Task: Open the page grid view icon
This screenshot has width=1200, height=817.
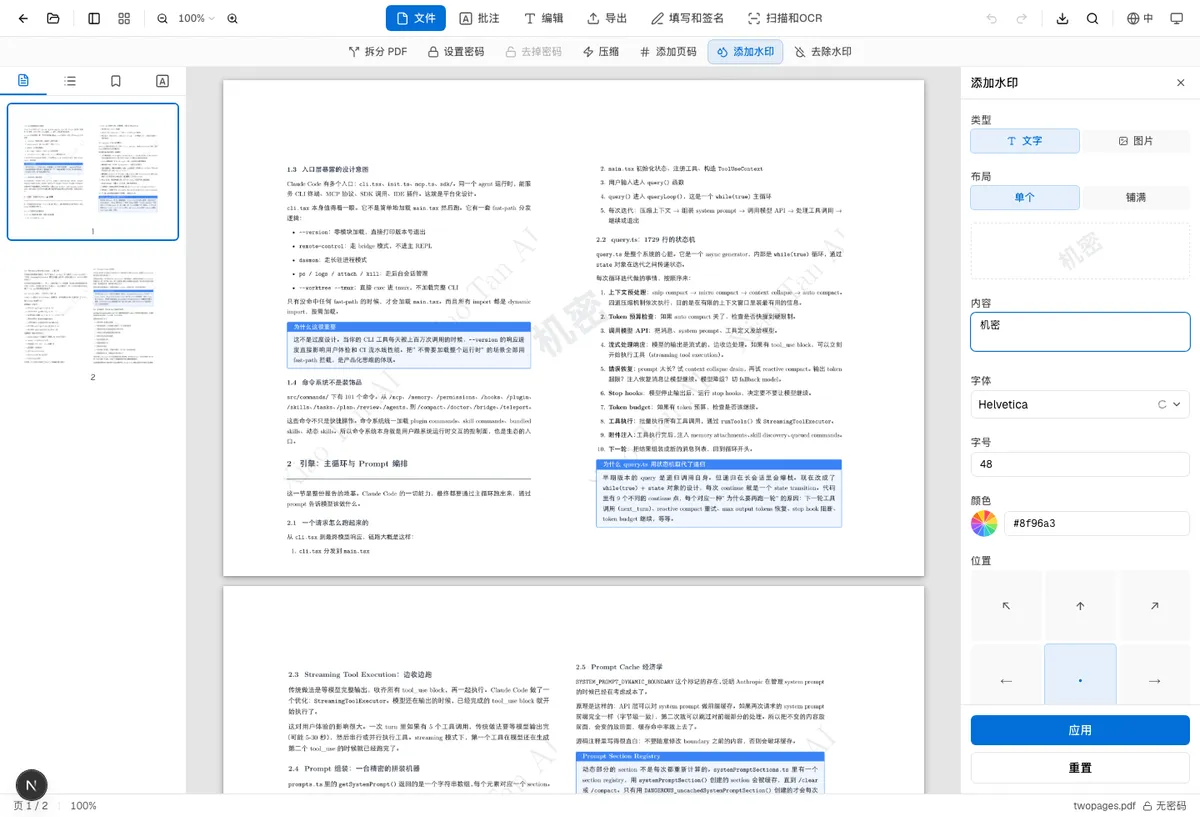Action: tap(124, 18)
